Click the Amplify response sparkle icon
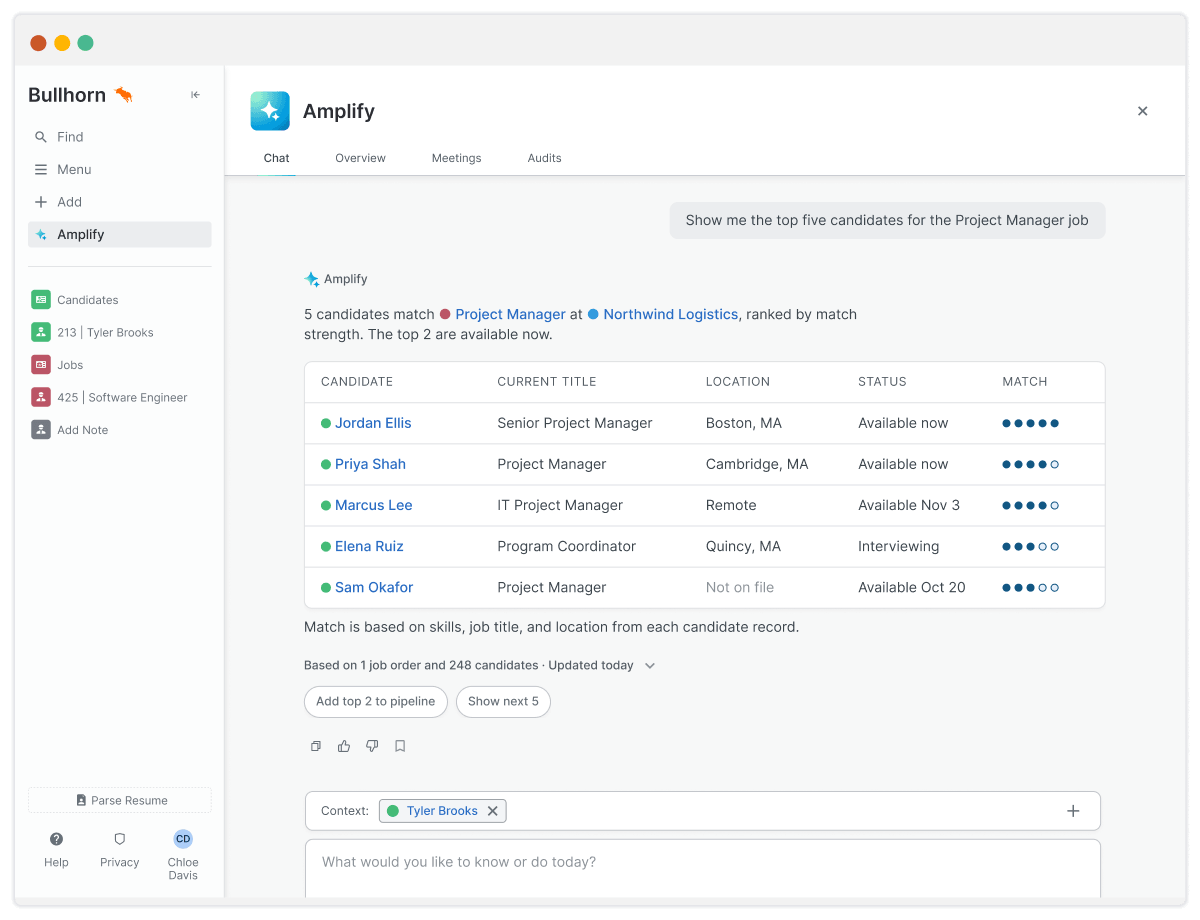 pos(312,279)
